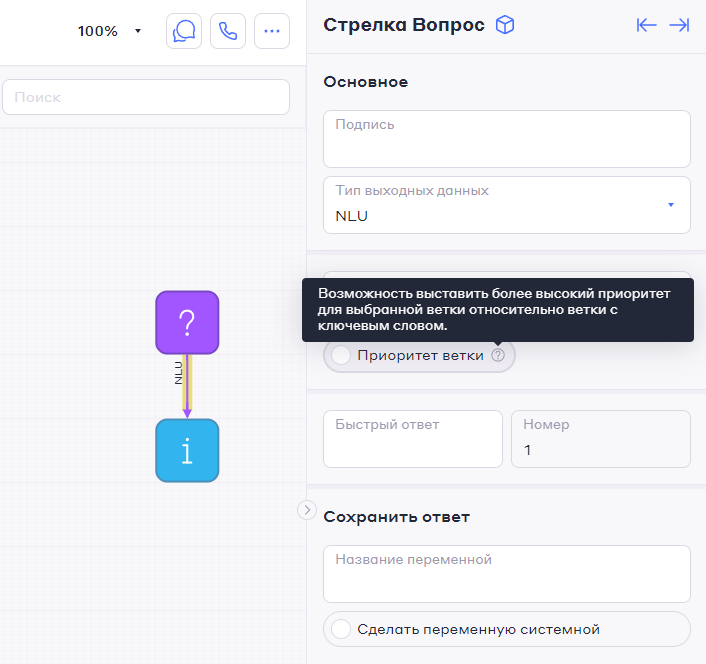Open the chat test icon
The width and height of the screenshot is (706, 664).
[x=184, y=31]
